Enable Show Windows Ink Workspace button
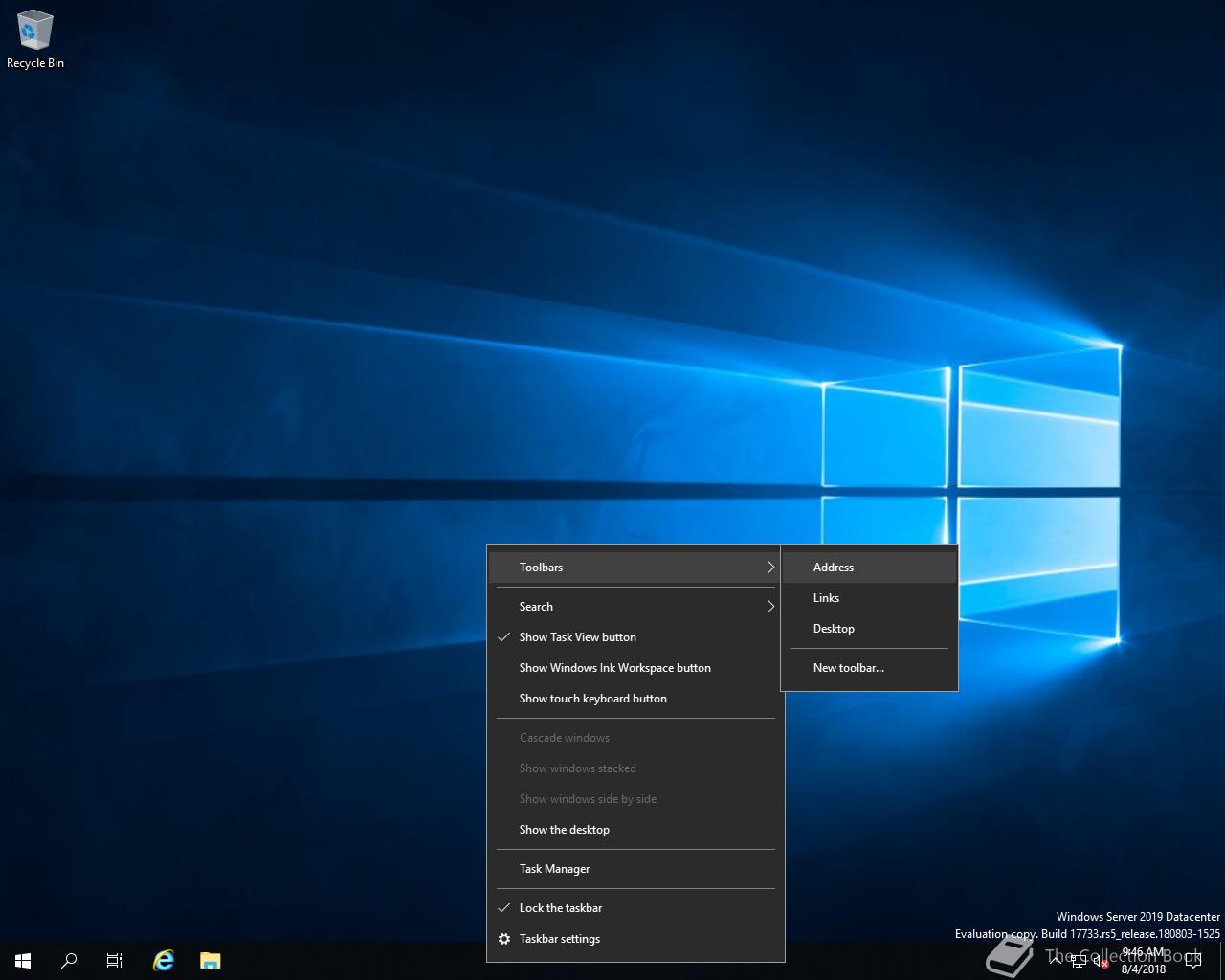1225x980 pixels. tap(635, 668)
